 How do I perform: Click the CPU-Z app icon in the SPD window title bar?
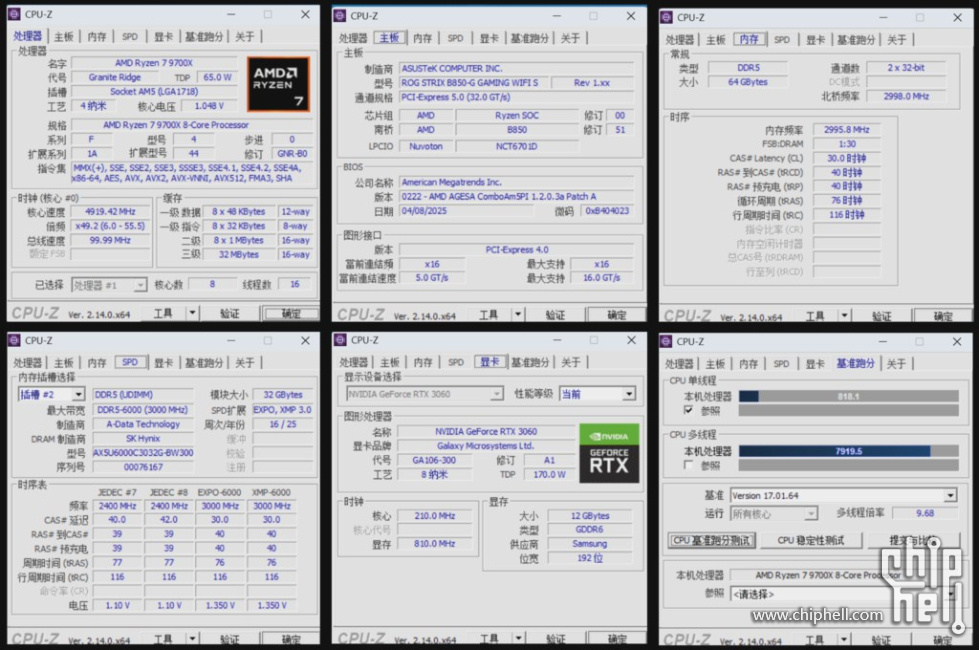tap(14, 340)
